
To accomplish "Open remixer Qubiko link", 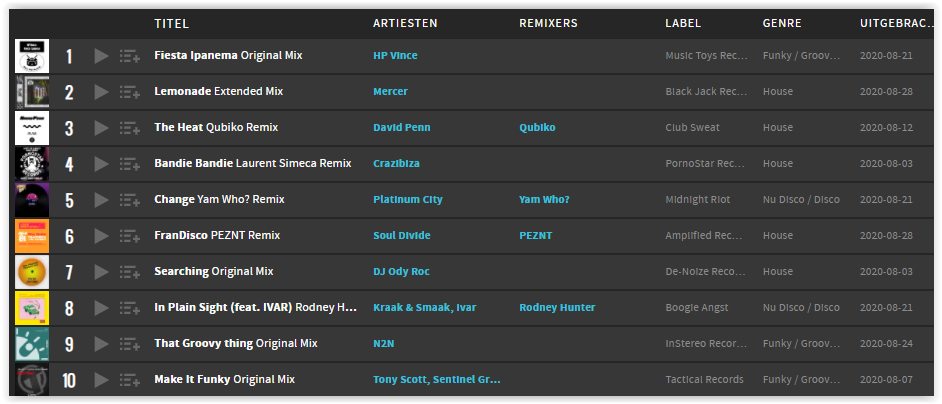I will (537, 127).
